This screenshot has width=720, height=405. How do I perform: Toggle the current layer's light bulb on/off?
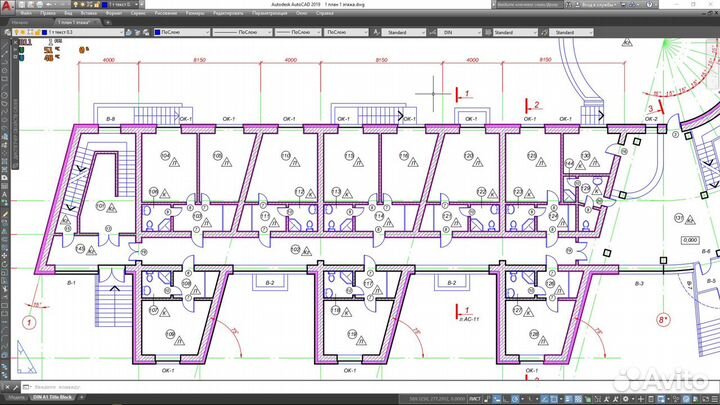(18, 32)
